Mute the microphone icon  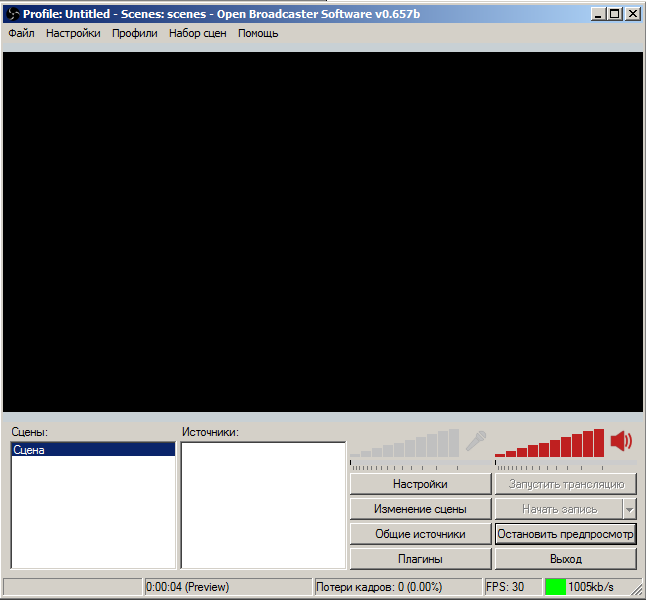coord(476,441)
